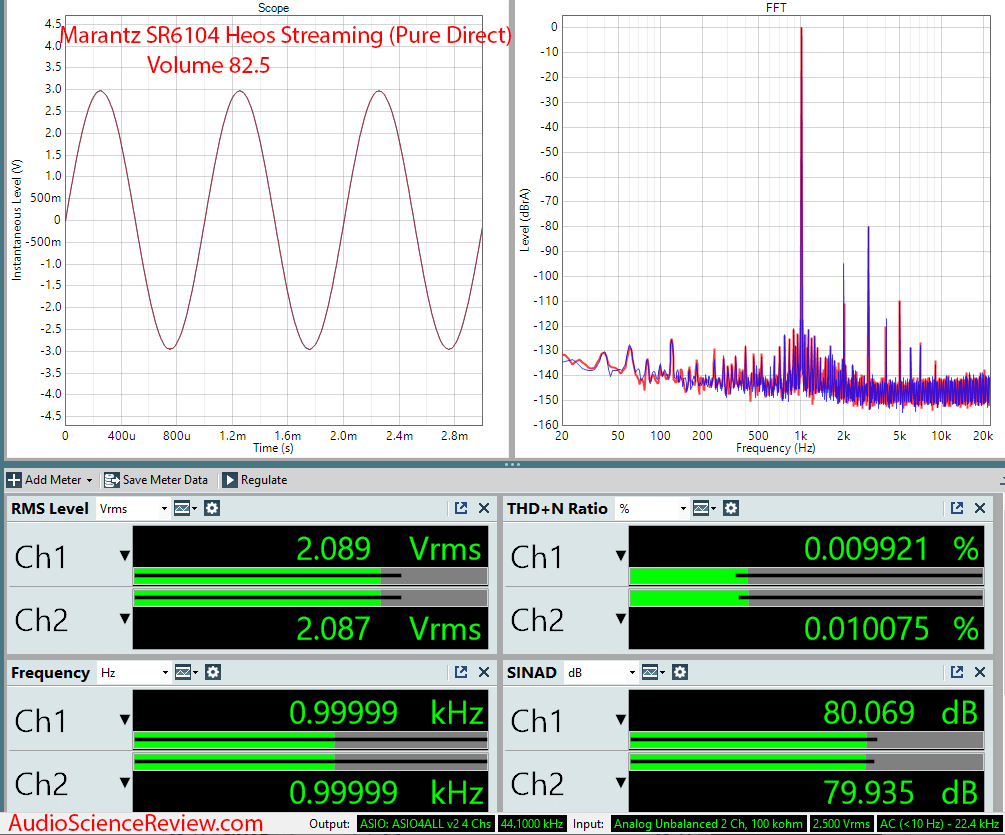Viewport: 1005px width, 835px height.
Task: Close the Frequency meter
Action: pos(484,672)
